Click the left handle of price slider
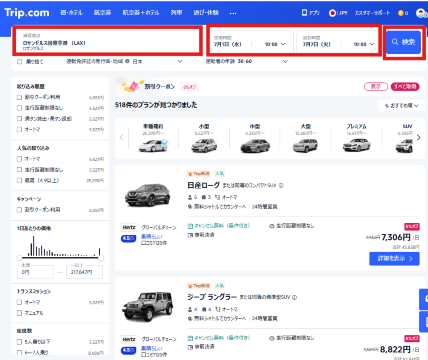This screenshot has height=360, width=428. 19,258
